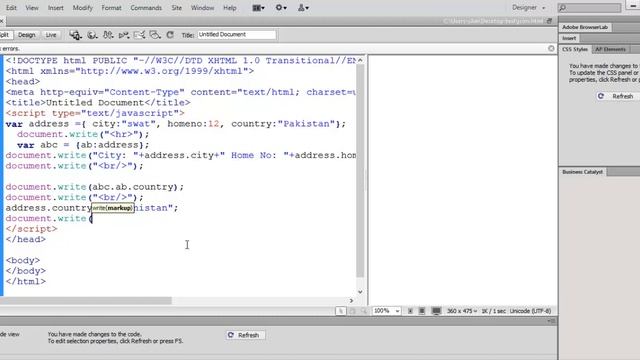640x360 pixels.
Task: Click the horizontal scrollbar thumb in code pane
Action: pos(86,301)
